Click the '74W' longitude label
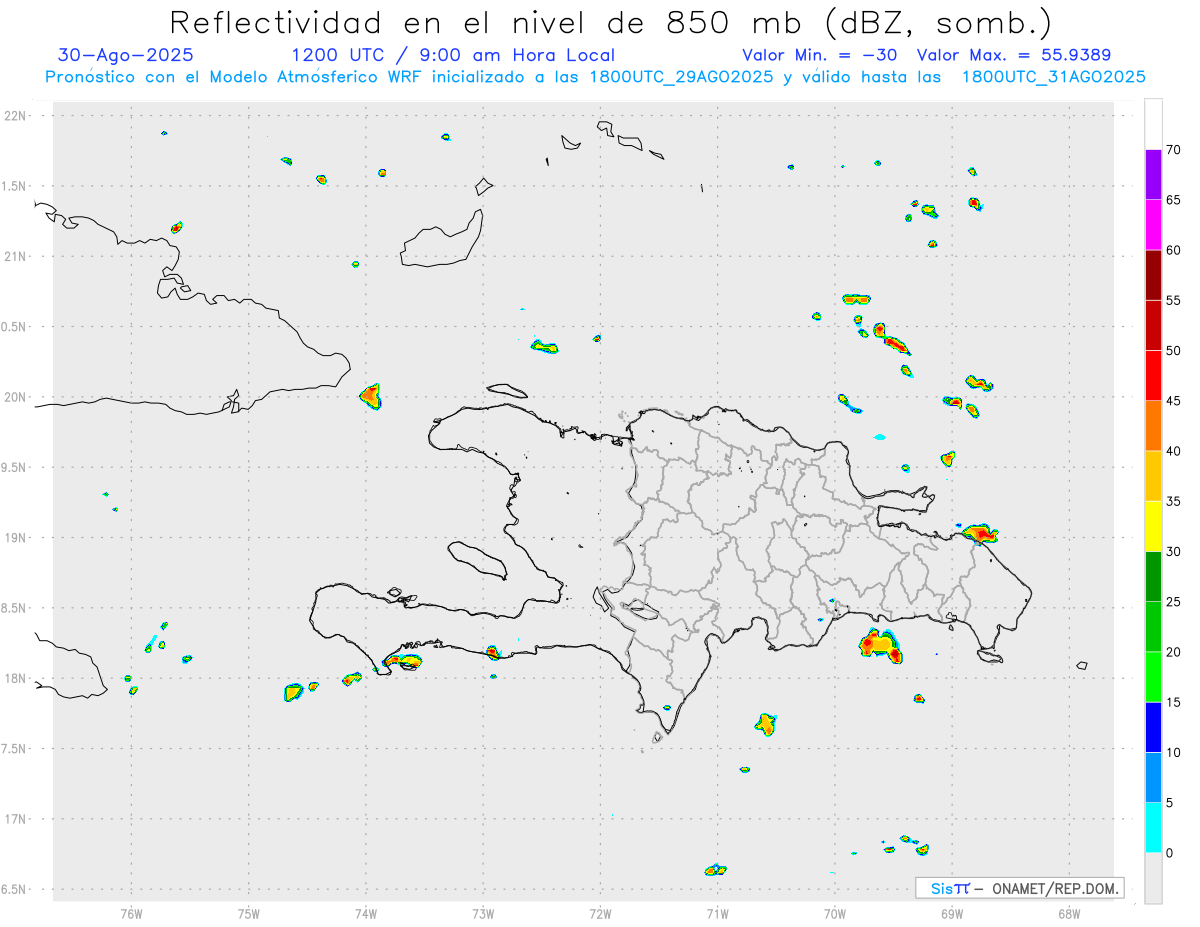The width and height of the screenshot is (1200, 927). [365, 913]
